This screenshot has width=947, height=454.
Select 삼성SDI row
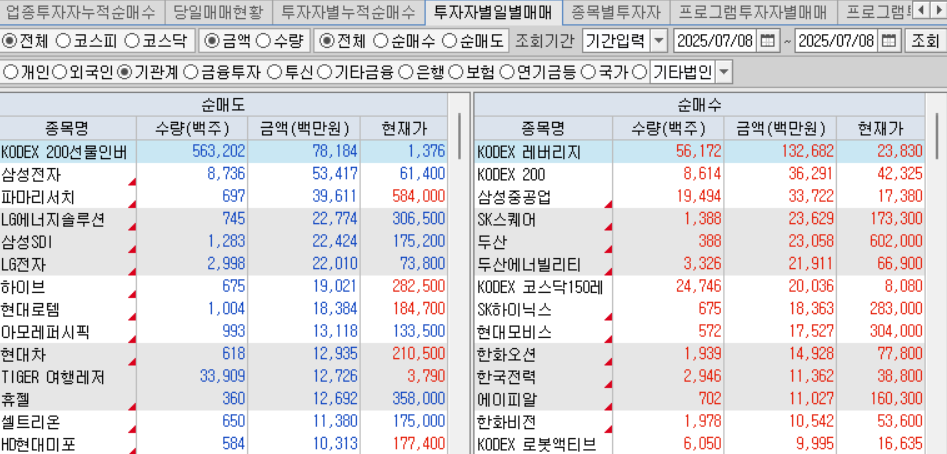tap(223, 242)
